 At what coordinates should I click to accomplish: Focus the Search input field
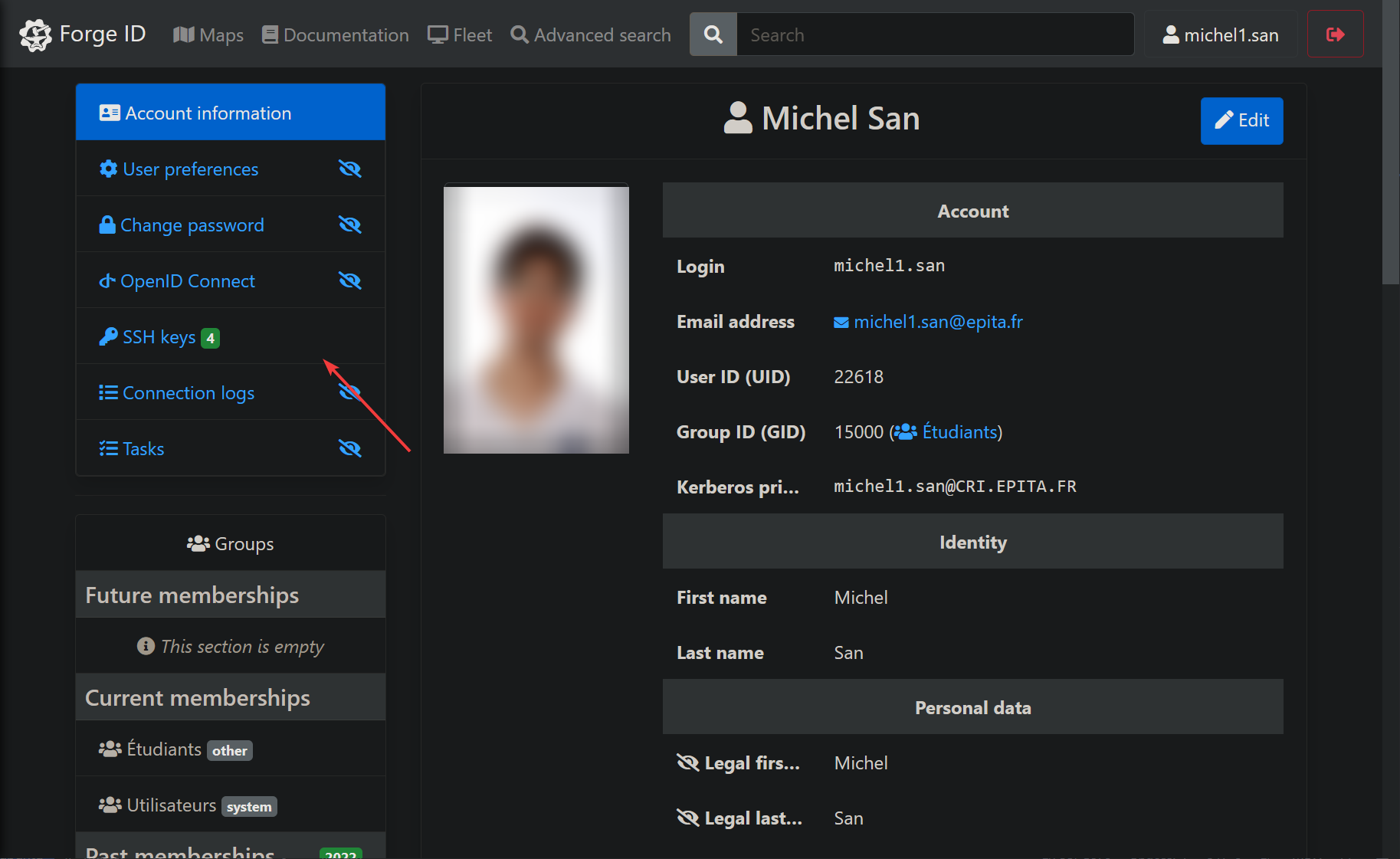(x=934, y=35)
